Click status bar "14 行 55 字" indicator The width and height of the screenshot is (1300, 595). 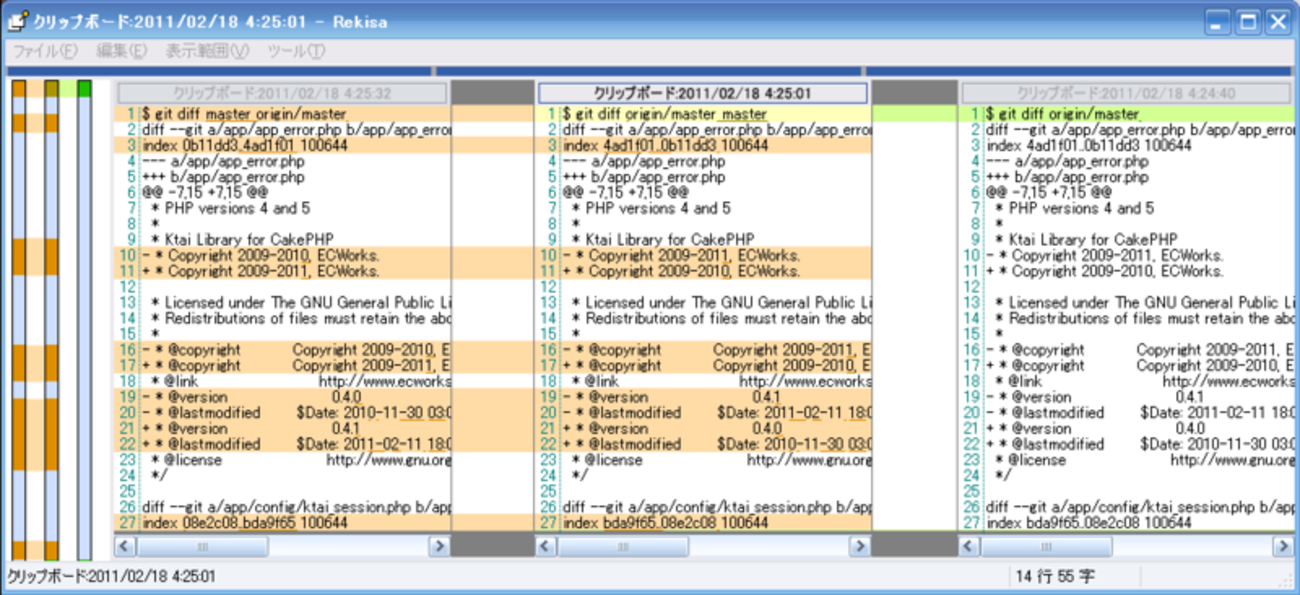(x=1054, y=577)
